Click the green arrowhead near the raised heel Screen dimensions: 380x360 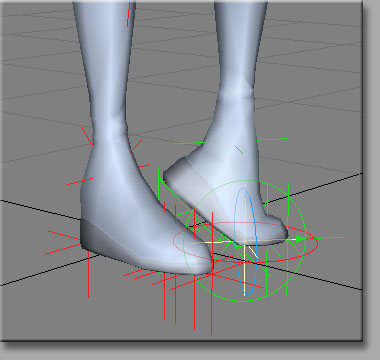coord(162,181)
